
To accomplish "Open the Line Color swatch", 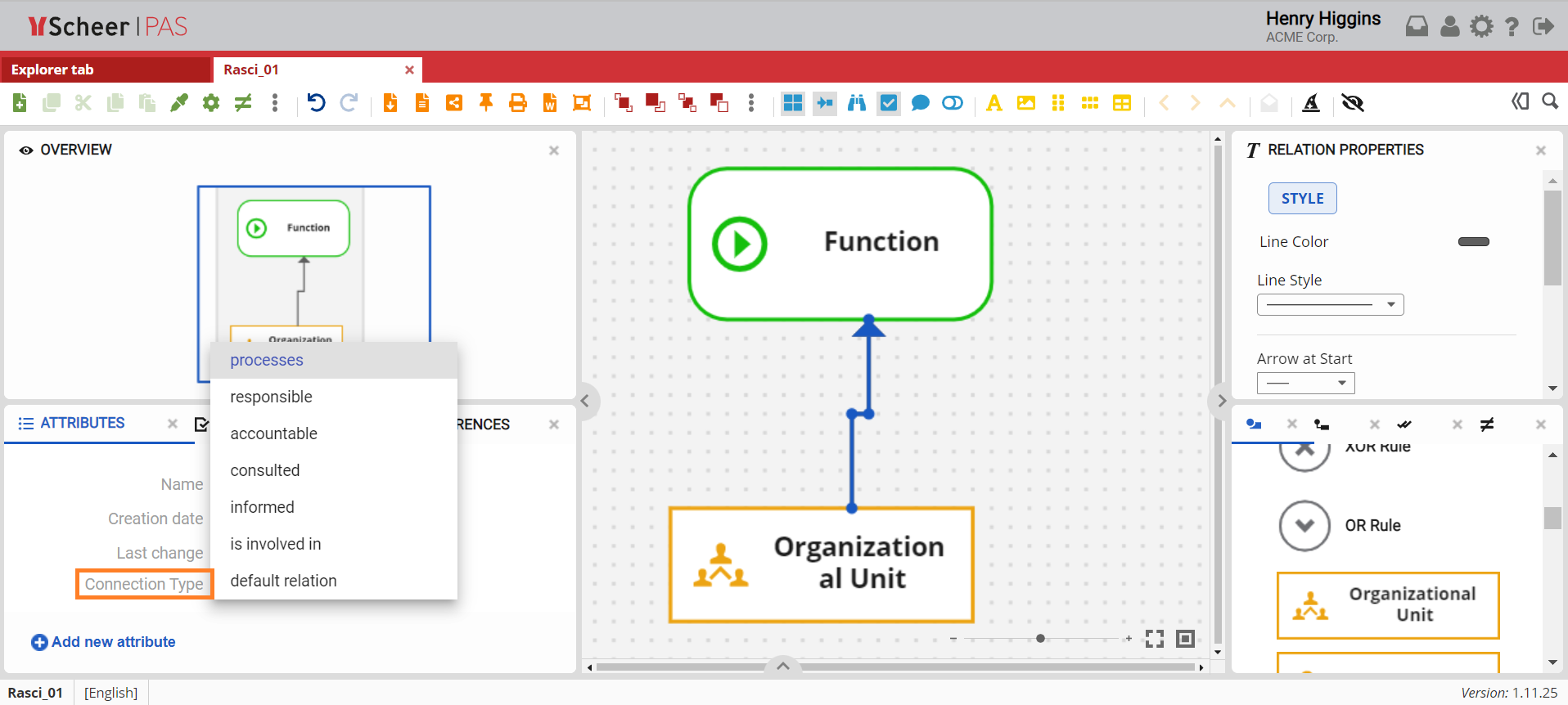I will pos(1473,242).
